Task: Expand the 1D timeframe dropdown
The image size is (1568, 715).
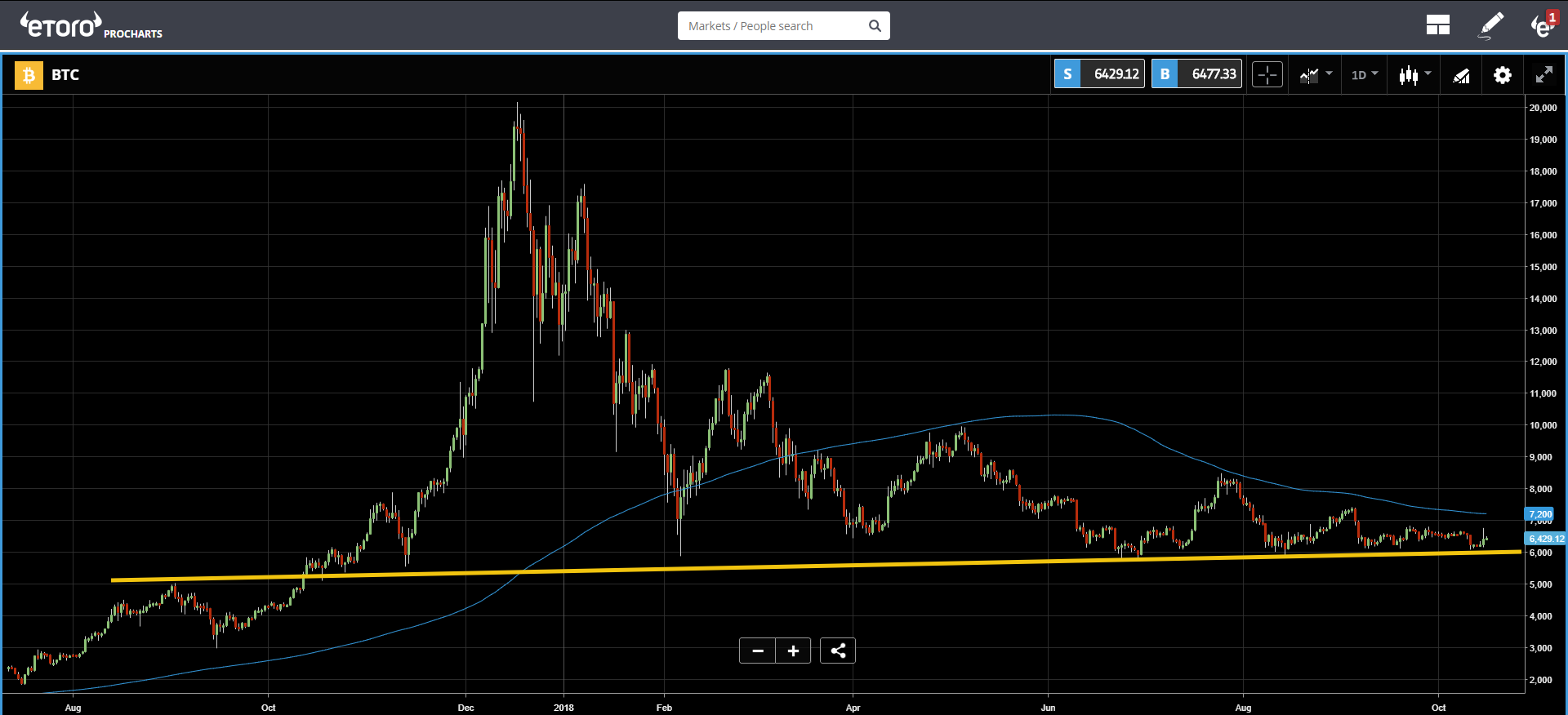Action: point(1364,75)
